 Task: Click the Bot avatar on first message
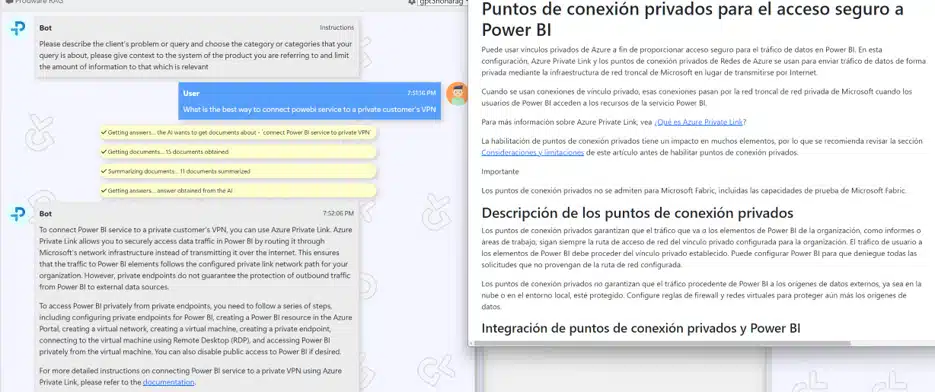click(18, 29)
